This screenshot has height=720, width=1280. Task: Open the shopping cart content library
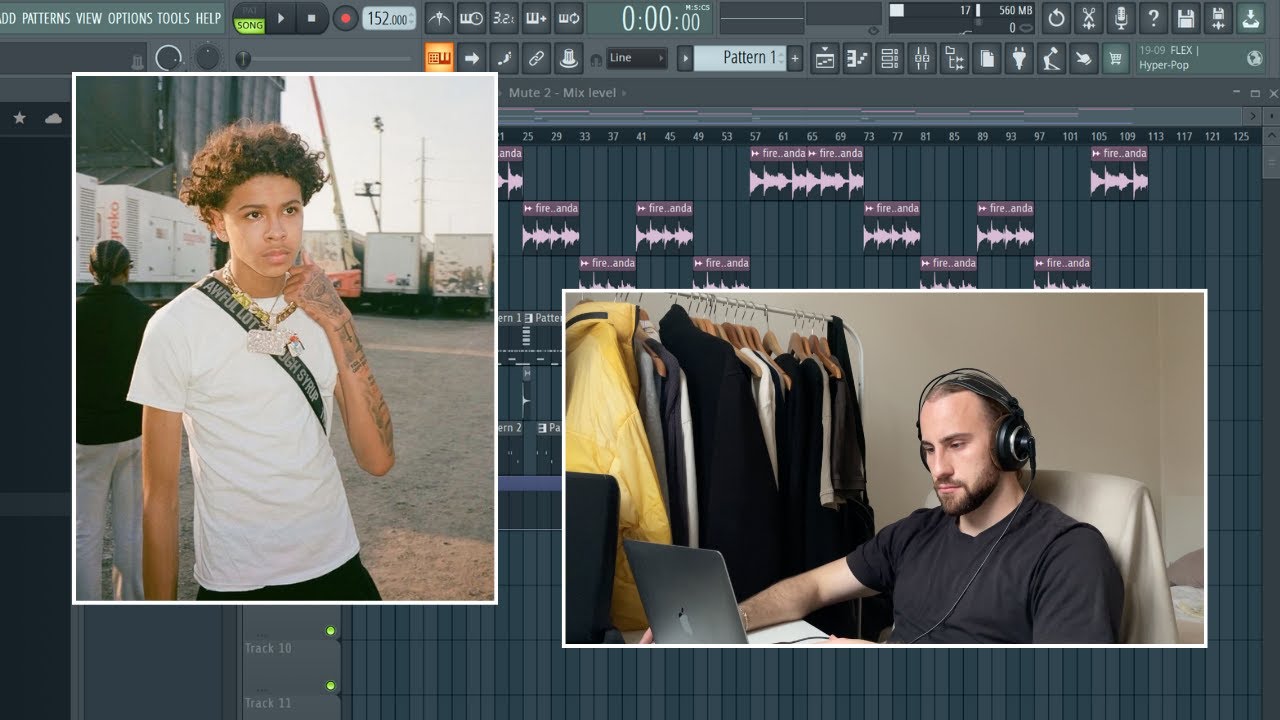pyautogui.click(x=1114, y=58)
